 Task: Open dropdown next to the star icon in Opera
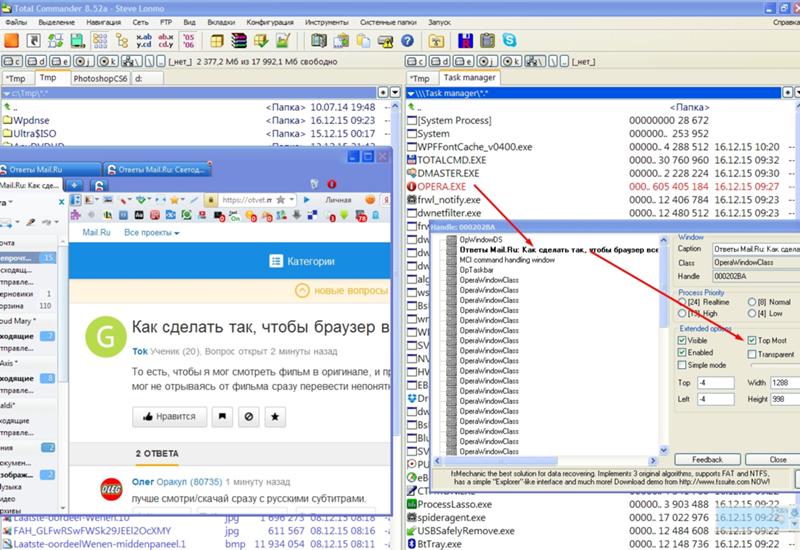182,199
